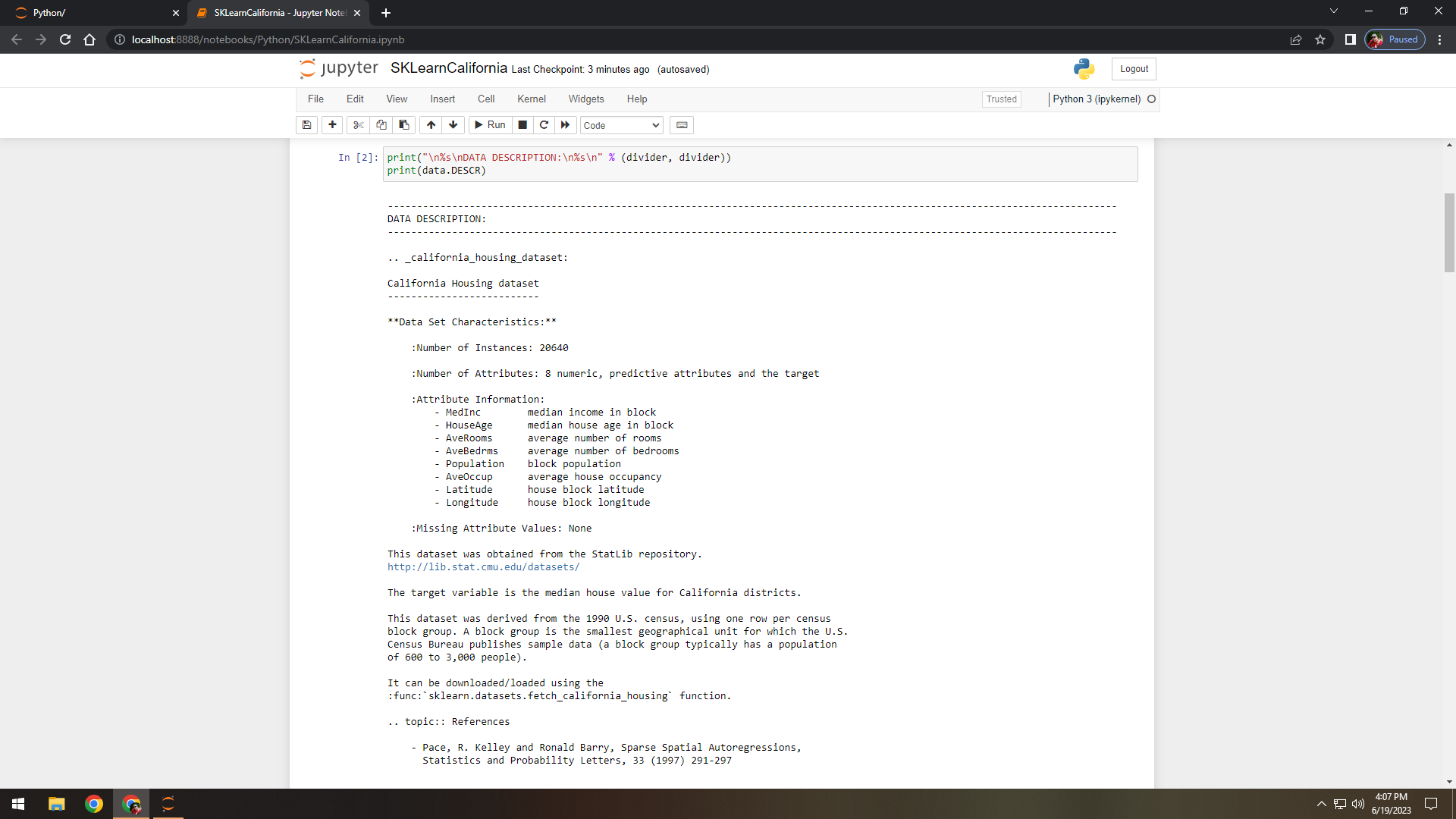This screenshot has height=819, width=1456.
Task: Open the Cell menu
Action: point(485,99)
